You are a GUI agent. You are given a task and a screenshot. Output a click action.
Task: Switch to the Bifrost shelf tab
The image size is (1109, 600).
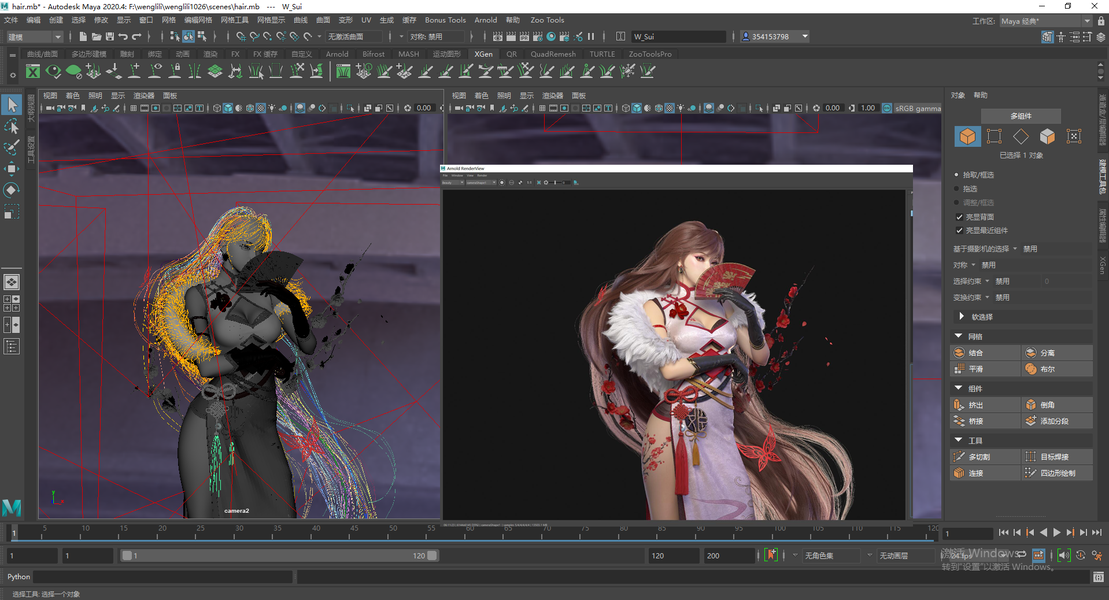(373, 54)
